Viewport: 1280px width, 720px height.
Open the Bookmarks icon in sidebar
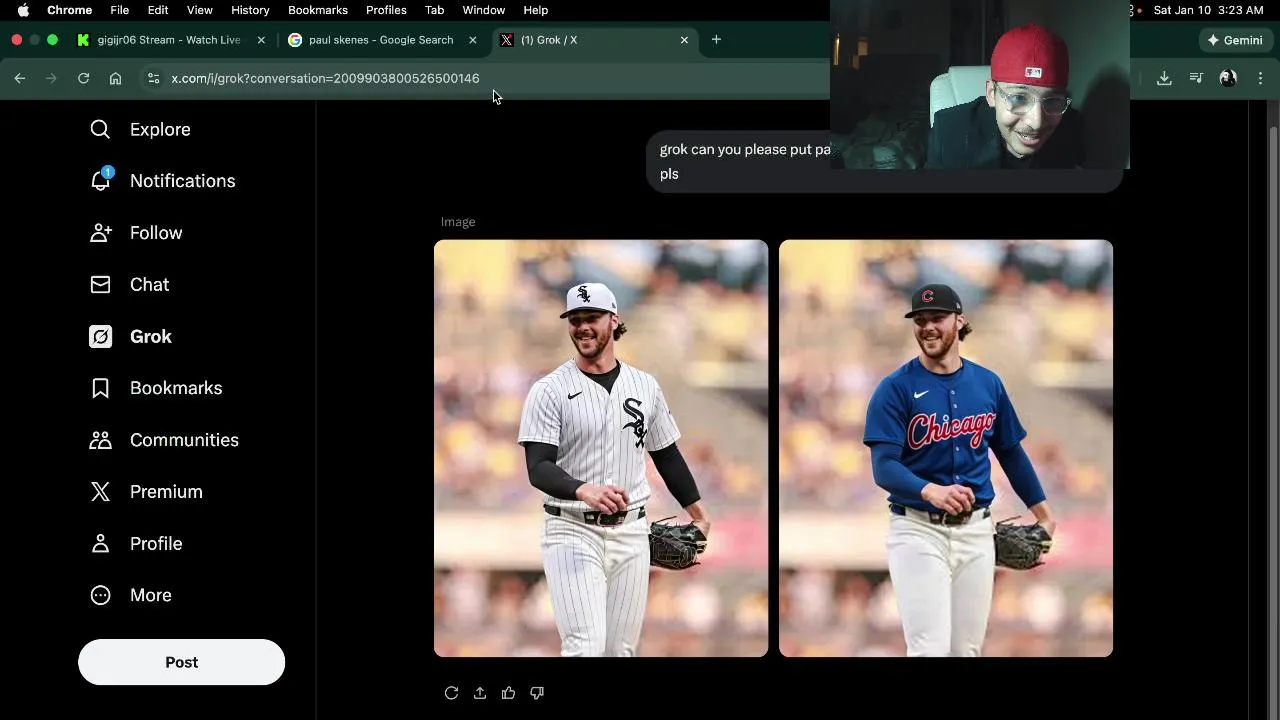(x=101, y=388)
